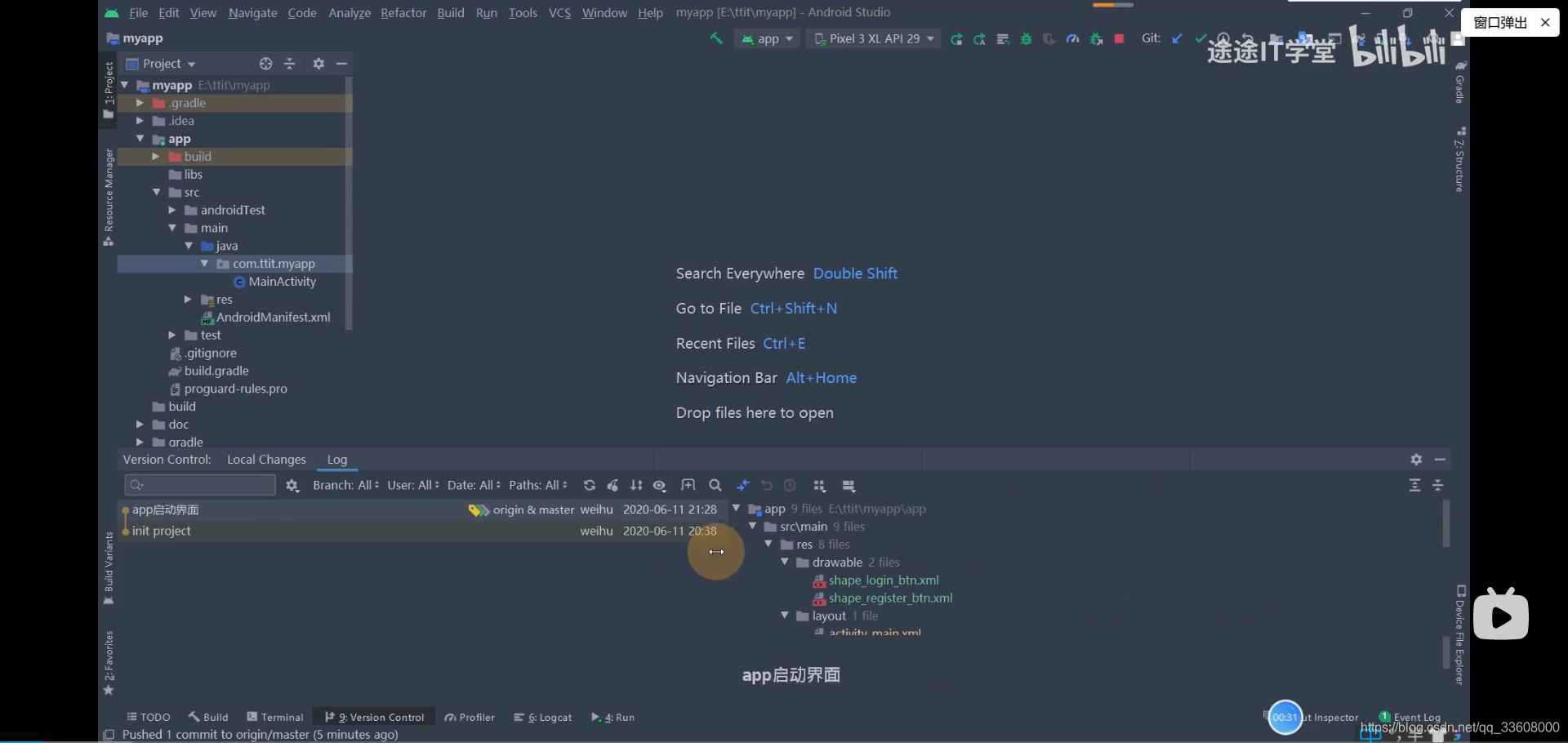The width and height of the screenshot is (1568, 743).
Task: Click the Make Project hammer icon
Action: click(x=716, y=38)
